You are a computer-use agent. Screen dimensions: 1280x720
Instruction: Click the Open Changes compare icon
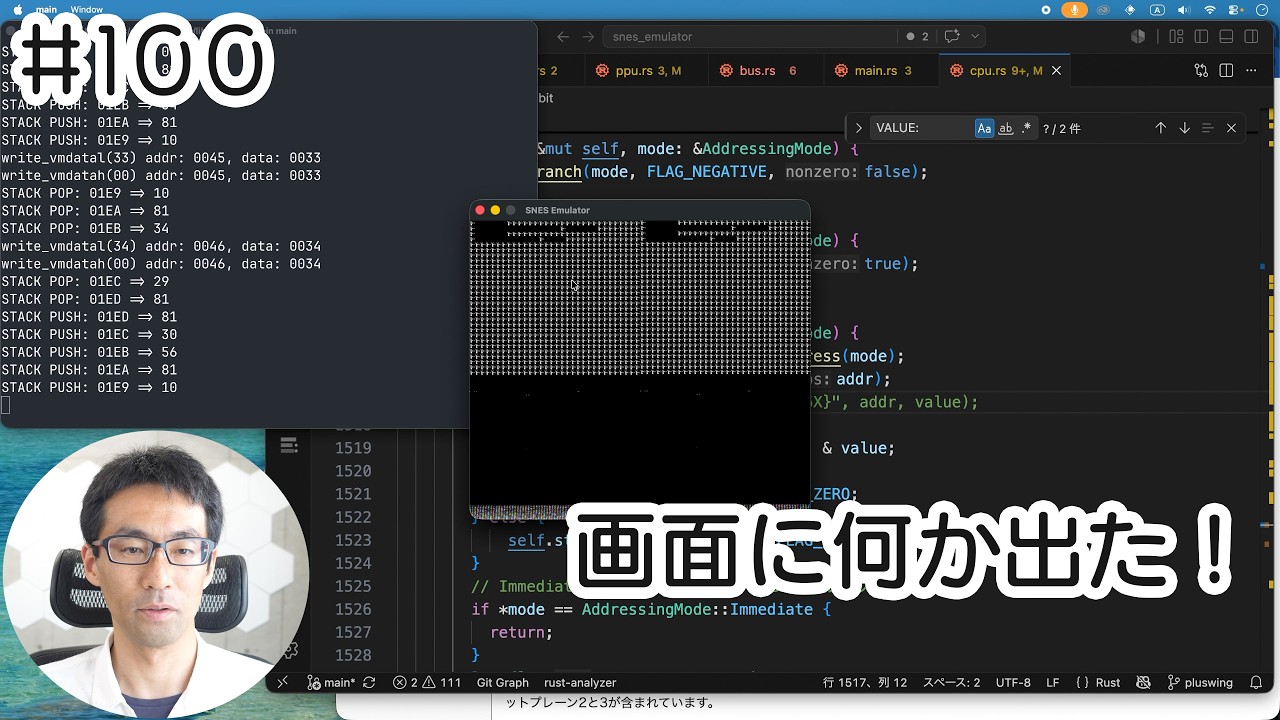coord(1201,71)
